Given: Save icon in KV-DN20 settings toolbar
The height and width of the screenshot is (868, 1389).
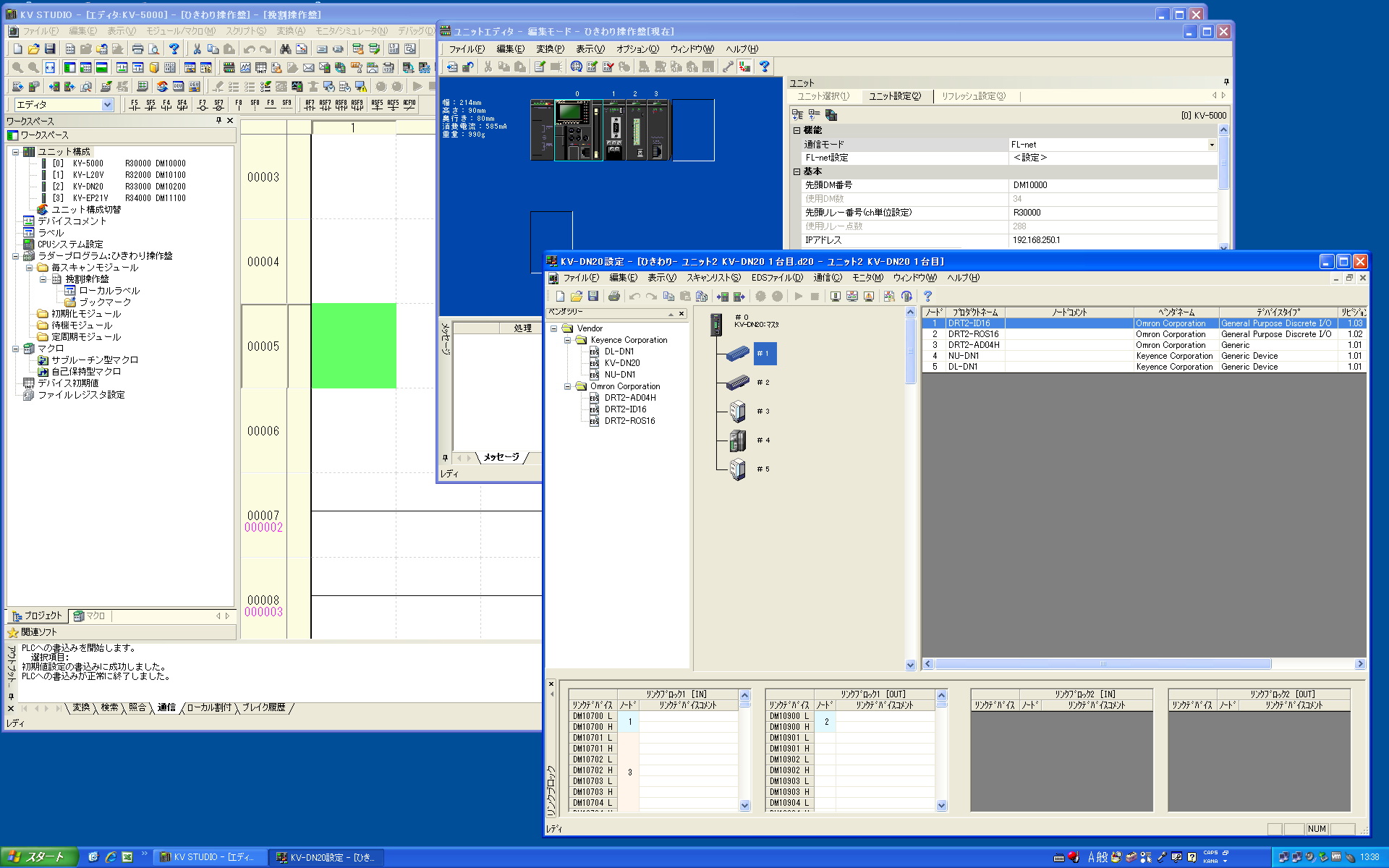Looking at the screenshot, I should click(x=593, y=297).
